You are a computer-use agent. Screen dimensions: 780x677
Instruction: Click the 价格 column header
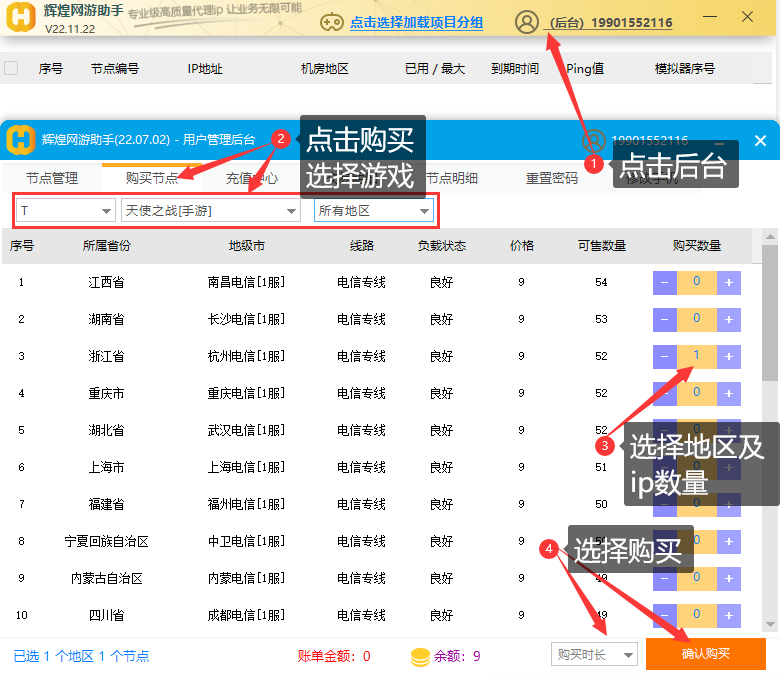(x=521, y=245)
